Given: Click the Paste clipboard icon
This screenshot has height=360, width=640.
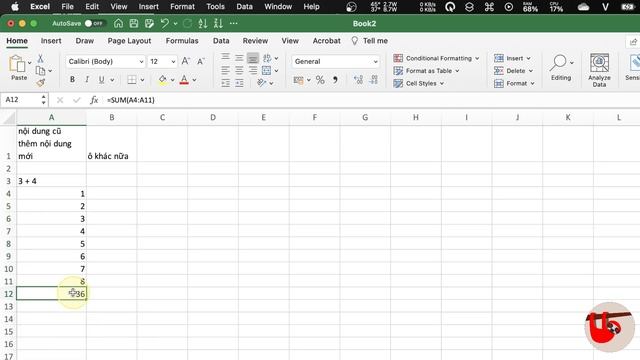Looking at the screenshot, I should click(17, 64).
